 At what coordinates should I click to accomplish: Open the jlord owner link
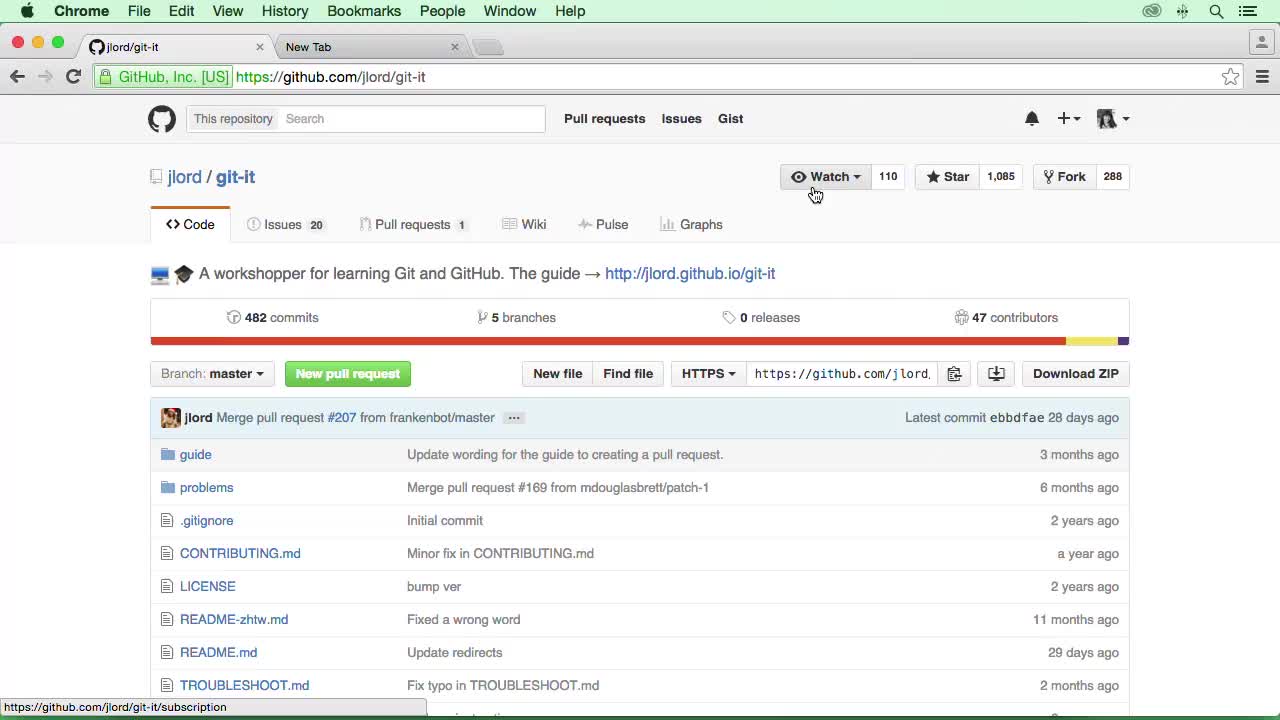pos(184,177)
